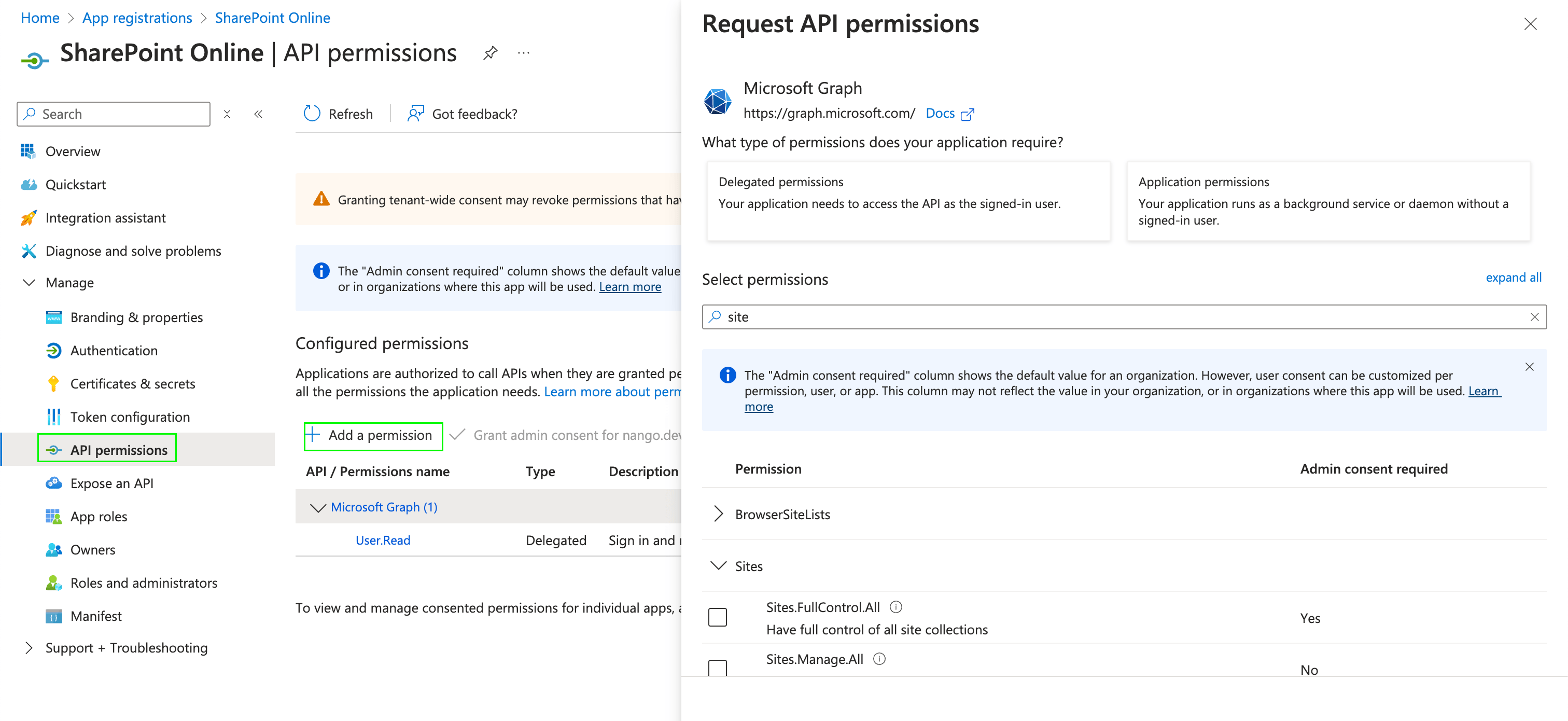Go to Authentication in the sidebar
The width and height of the screenshot is (1568, 721).
point(113,350)
